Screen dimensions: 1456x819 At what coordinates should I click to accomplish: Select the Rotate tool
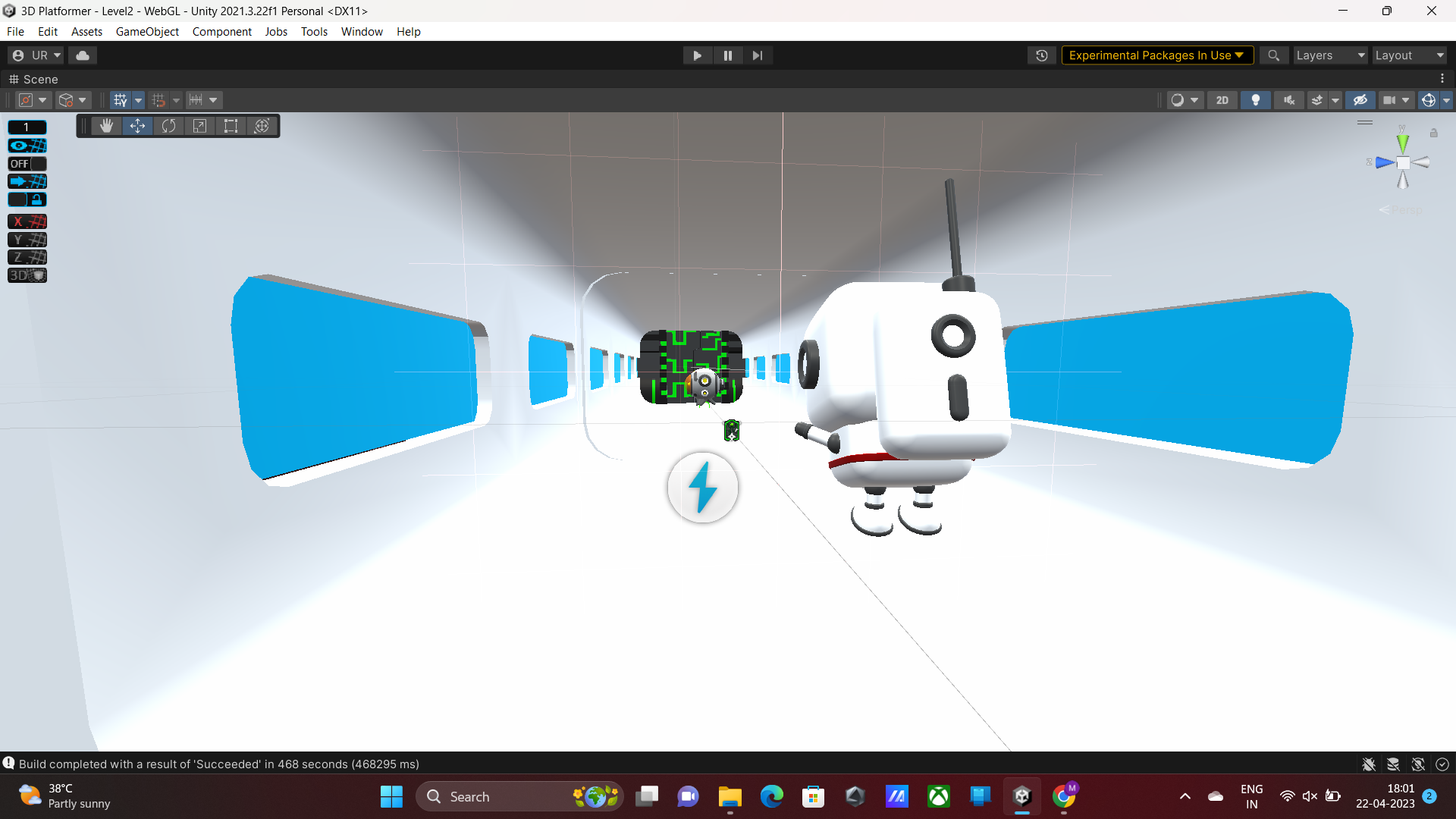point(168,126)
